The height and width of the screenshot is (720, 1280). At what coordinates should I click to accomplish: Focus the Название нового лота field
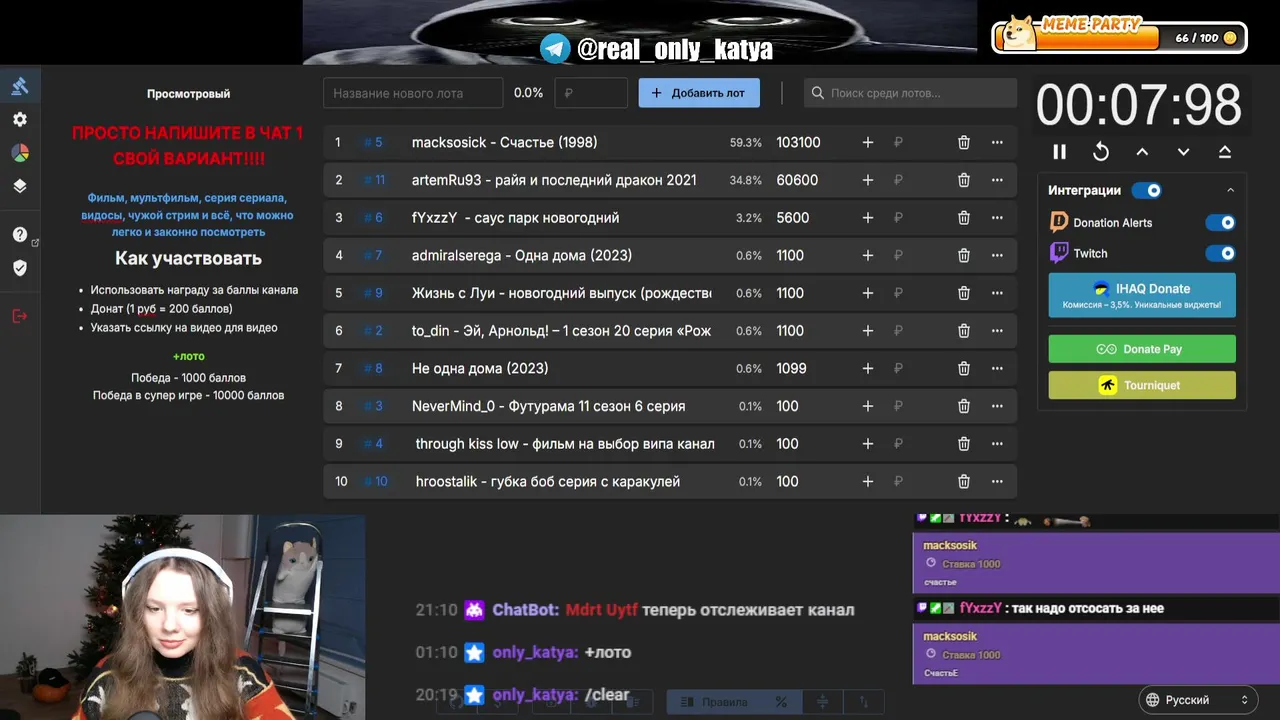[413, 93]
